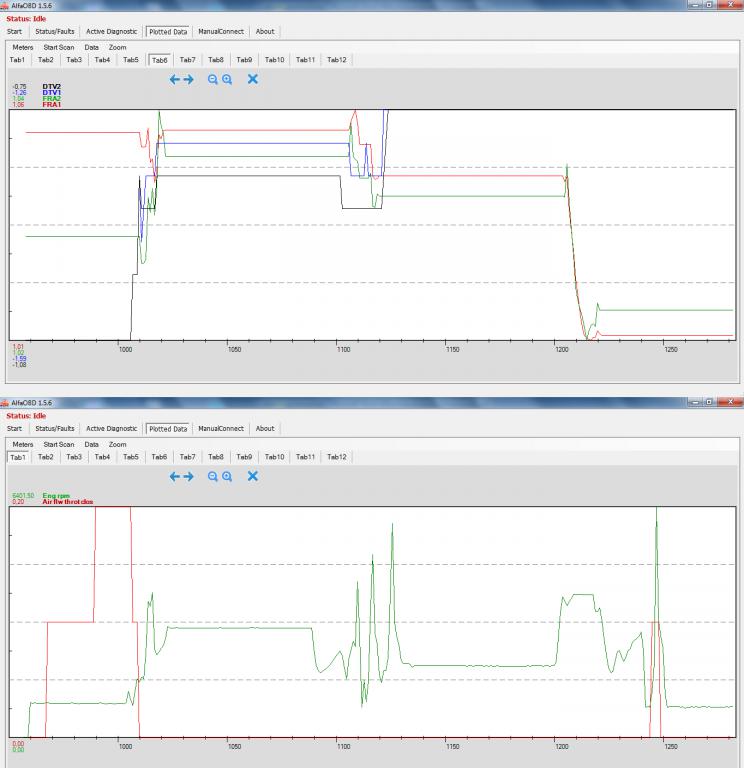
Task: Open ManualConnect tab in the DTV/FRA graph window
Action: [x=221, y=31]
